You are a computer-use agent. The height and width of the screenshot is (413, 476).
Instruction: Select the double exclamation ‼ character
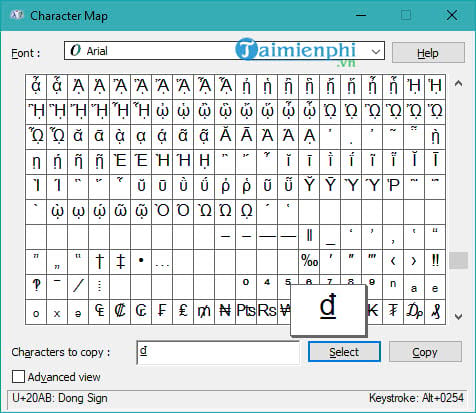coord(435,262)
